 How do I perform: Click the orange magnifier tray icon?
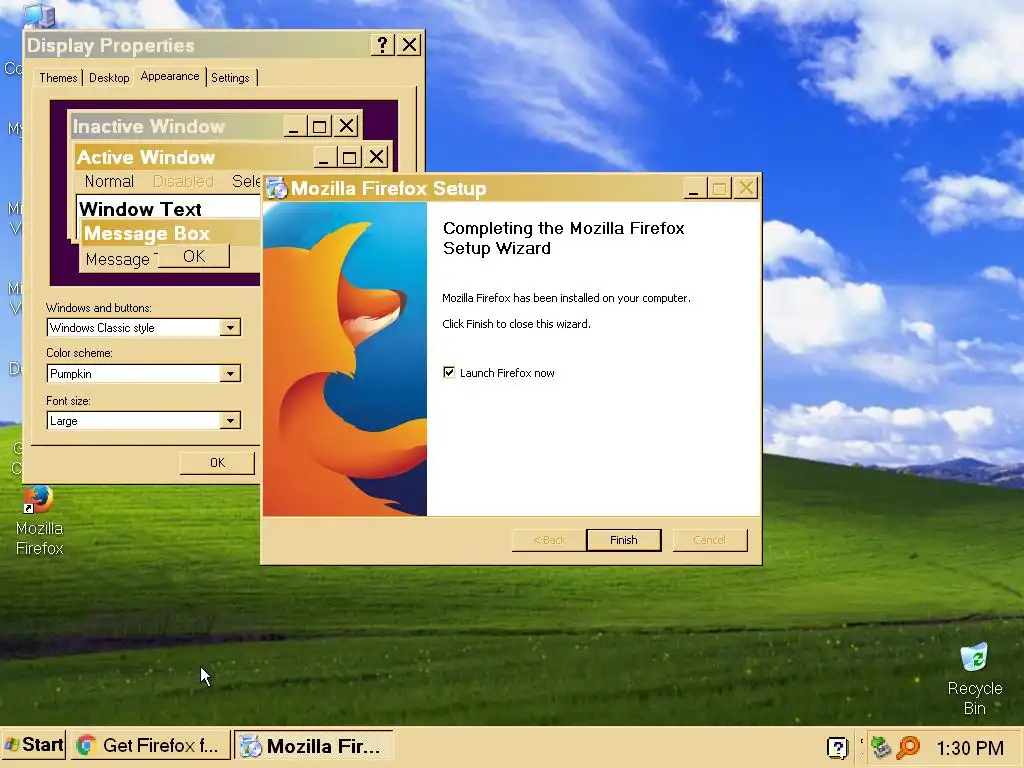[908, 747]
